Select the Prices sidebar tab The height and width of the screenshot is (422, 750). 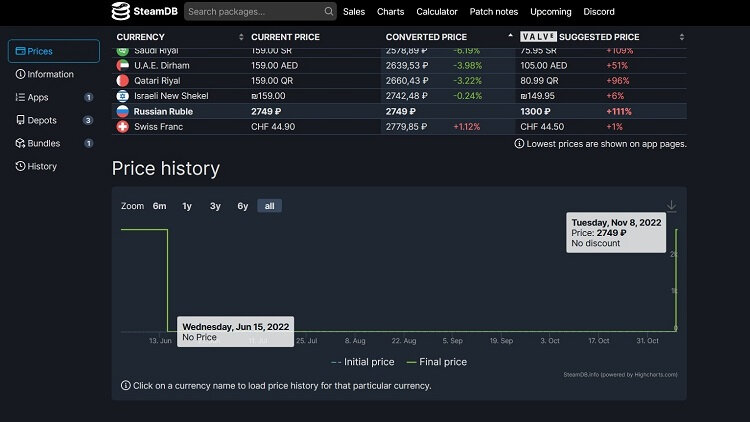point(54,51)
